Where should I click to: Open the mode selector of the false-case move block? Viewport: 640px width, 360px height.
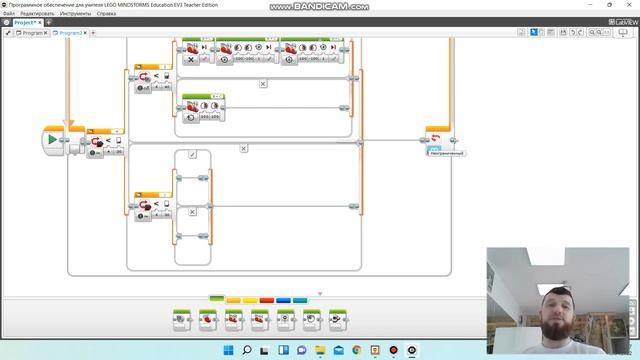click(x=191, y=118)
